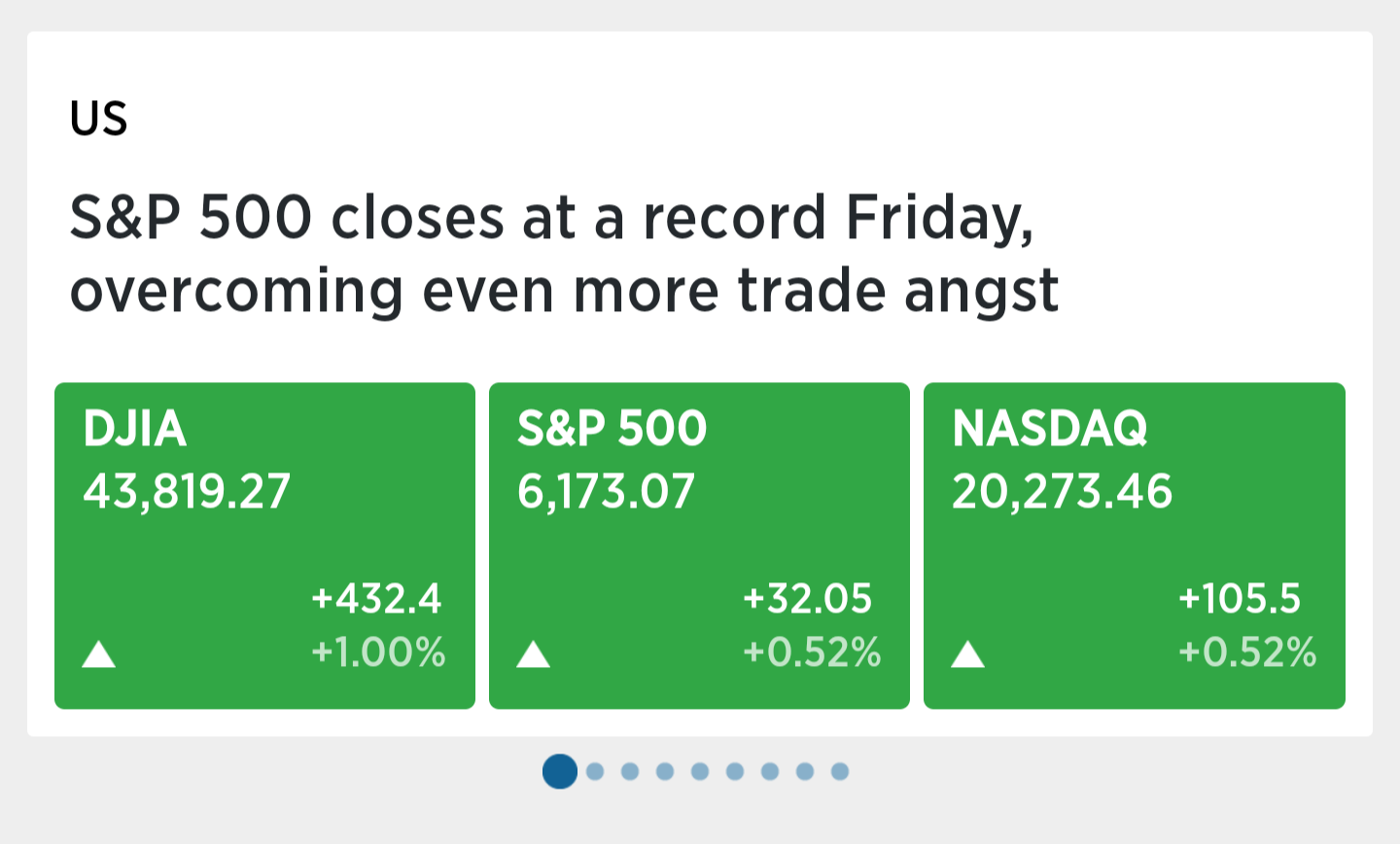Go to the second carousel page dot
The image size is (1400, 844).
[x=595, y=771]
